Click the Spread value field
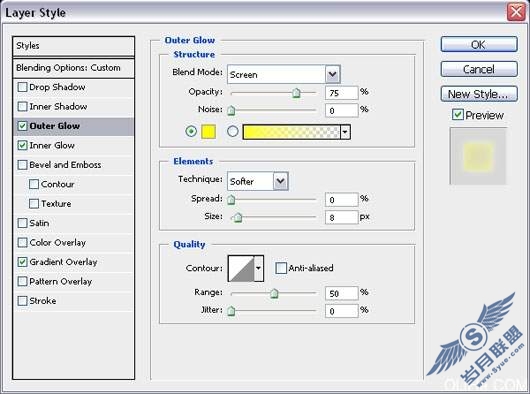The width and height of the screenshot is (530, 394). [341, 200]
